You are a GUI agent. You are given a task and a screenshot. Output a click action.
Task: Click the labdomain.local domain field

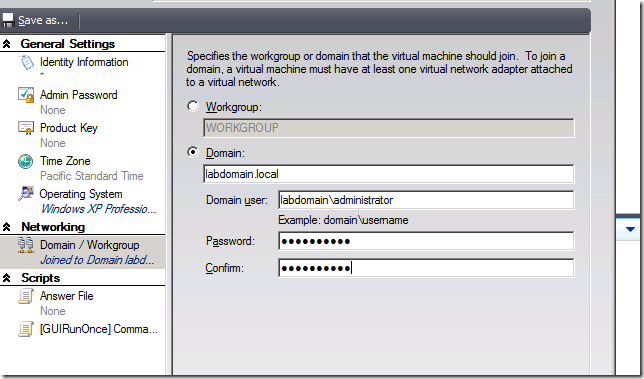tap(389, 174)
